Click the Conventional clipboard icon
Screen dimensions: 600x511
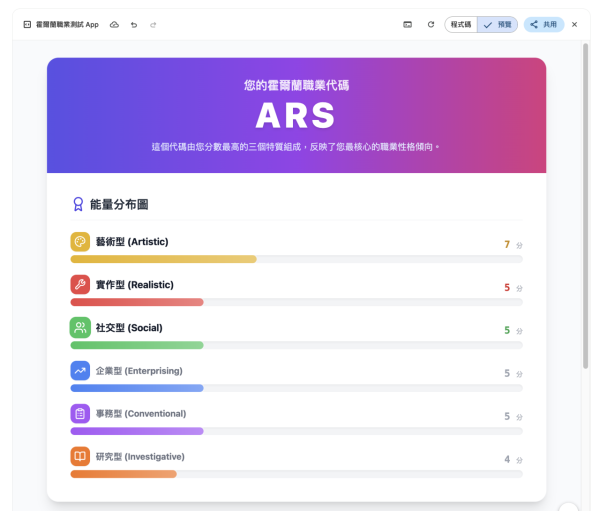(80, 414)
